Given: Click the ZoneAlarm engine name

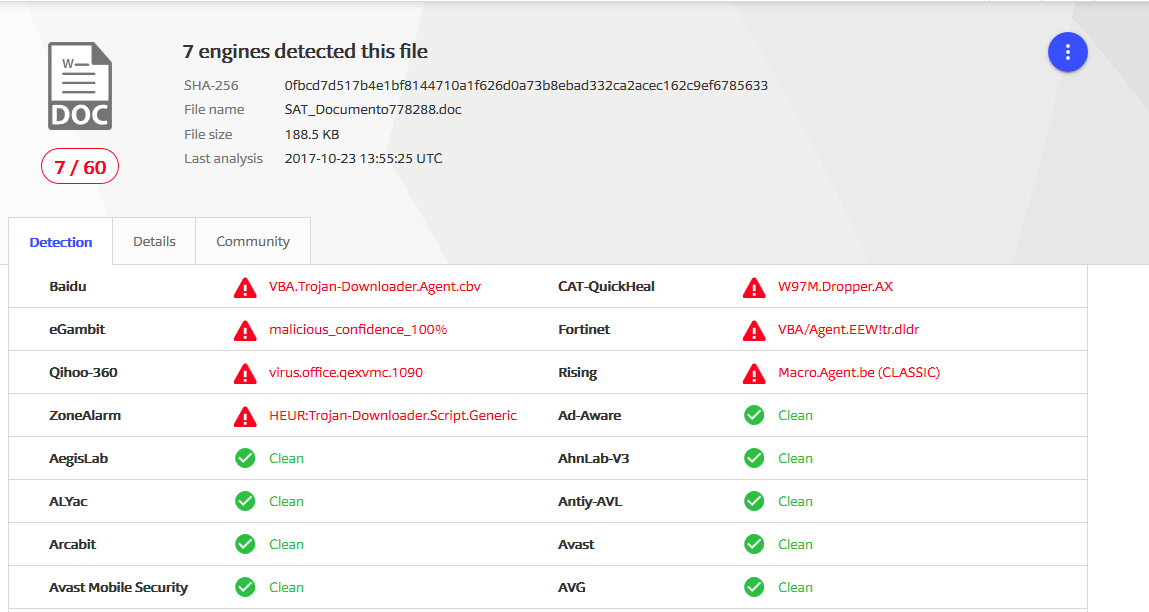Looking at the screenshot, I should [x=85, y=416].
